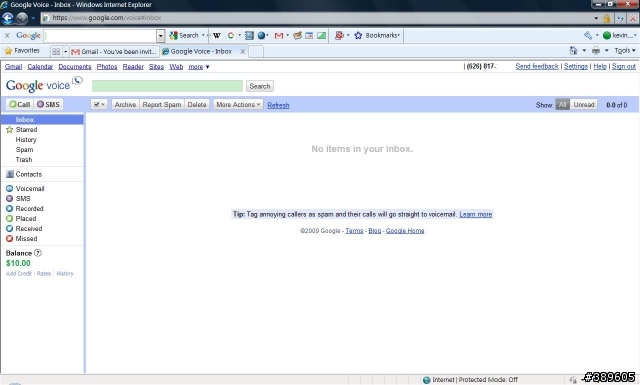Open the More Actions dropdown
Image resolution: width=640 pixels, height=385 pixels.
(238, 105)
